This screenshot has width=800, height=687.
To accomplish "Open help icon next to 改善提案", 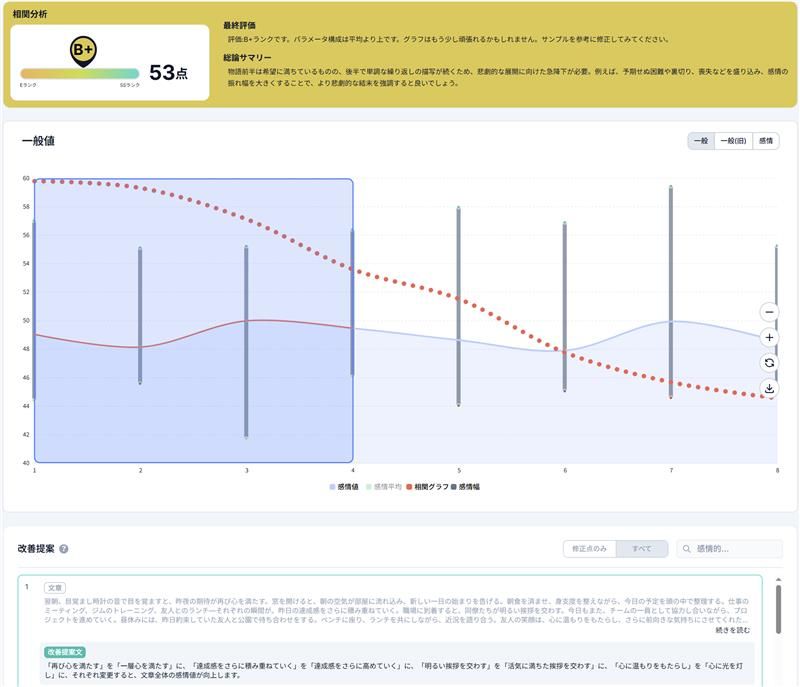I will 64,549.
